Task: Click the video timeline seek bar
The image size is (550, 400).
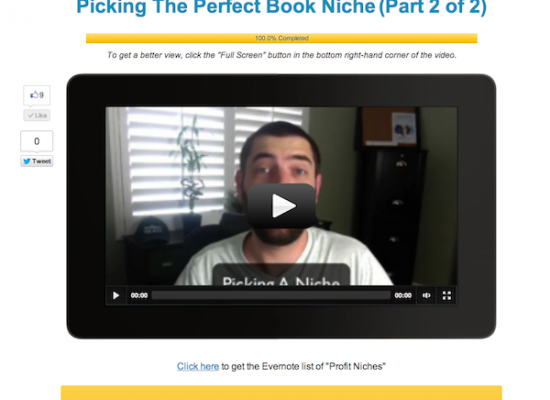Action: (271, 295)
